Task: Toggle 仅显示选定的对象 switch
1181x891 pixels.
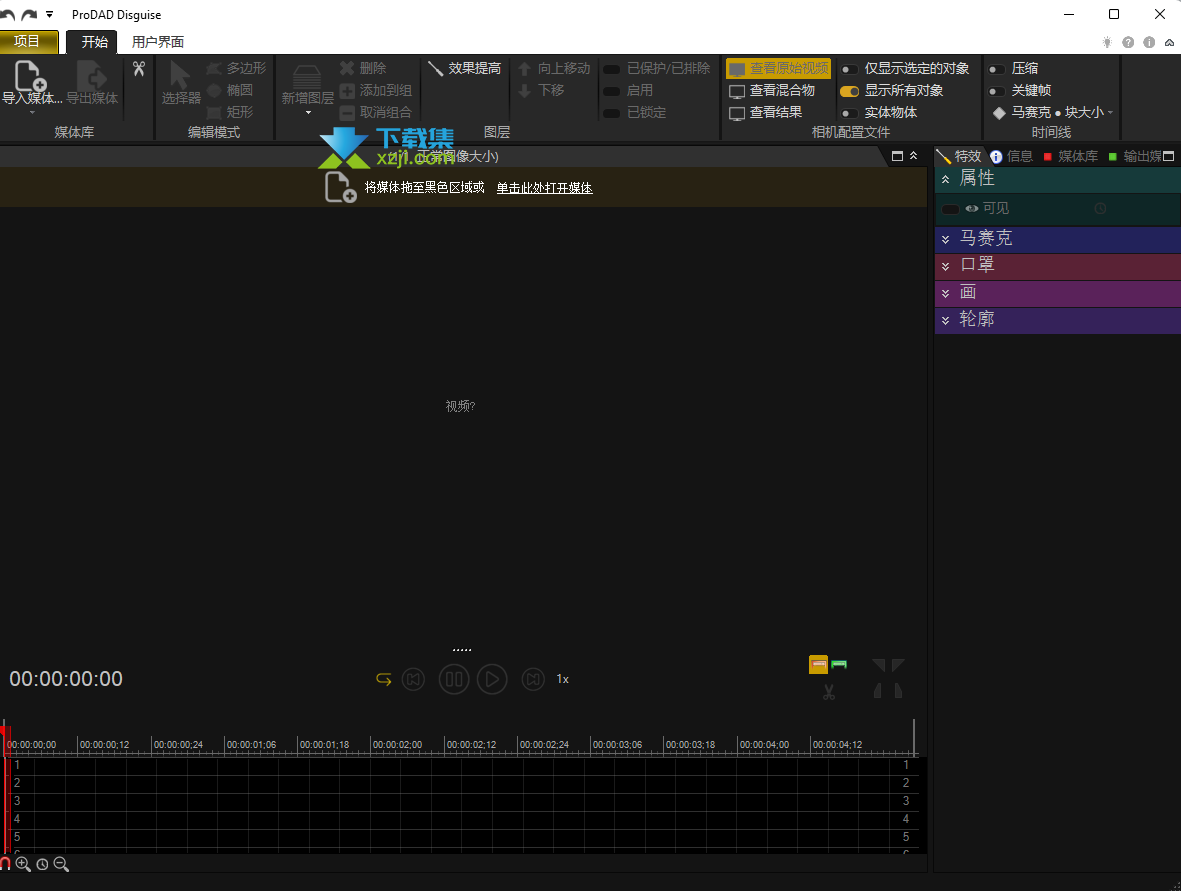Action: [850, 69]
